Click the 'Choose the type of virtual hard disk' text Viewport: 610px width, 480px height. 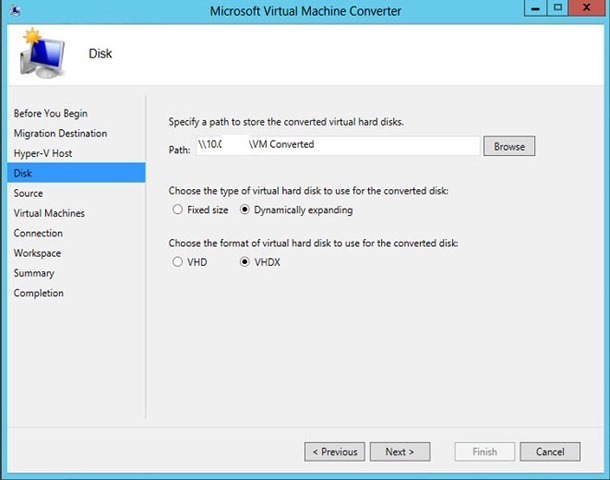[x=309, y=191]
